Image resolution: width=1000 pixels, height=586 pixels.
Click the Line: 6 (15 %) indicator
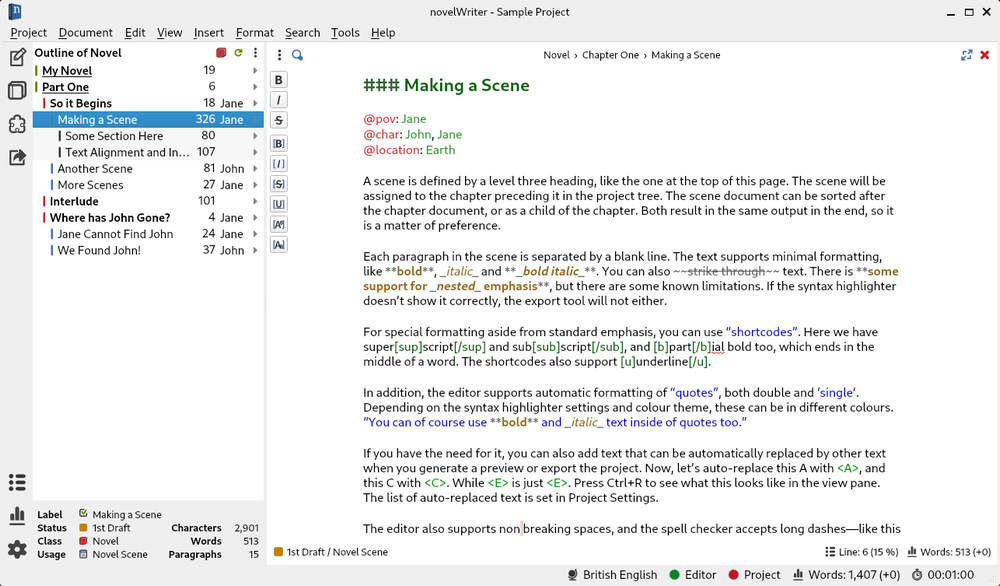click(862, 552)
